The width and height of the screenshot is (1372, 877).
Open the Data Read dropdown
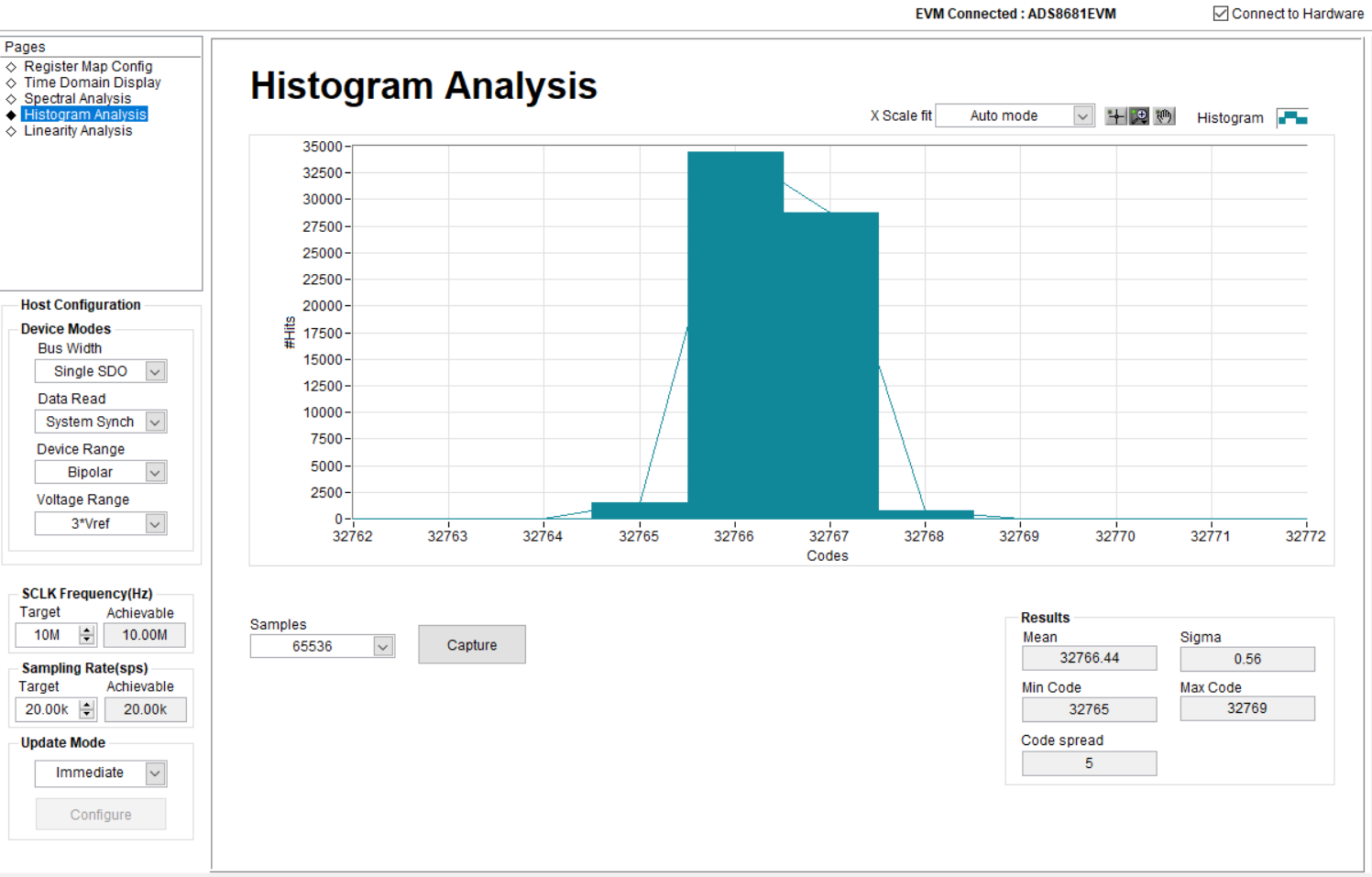155,422
